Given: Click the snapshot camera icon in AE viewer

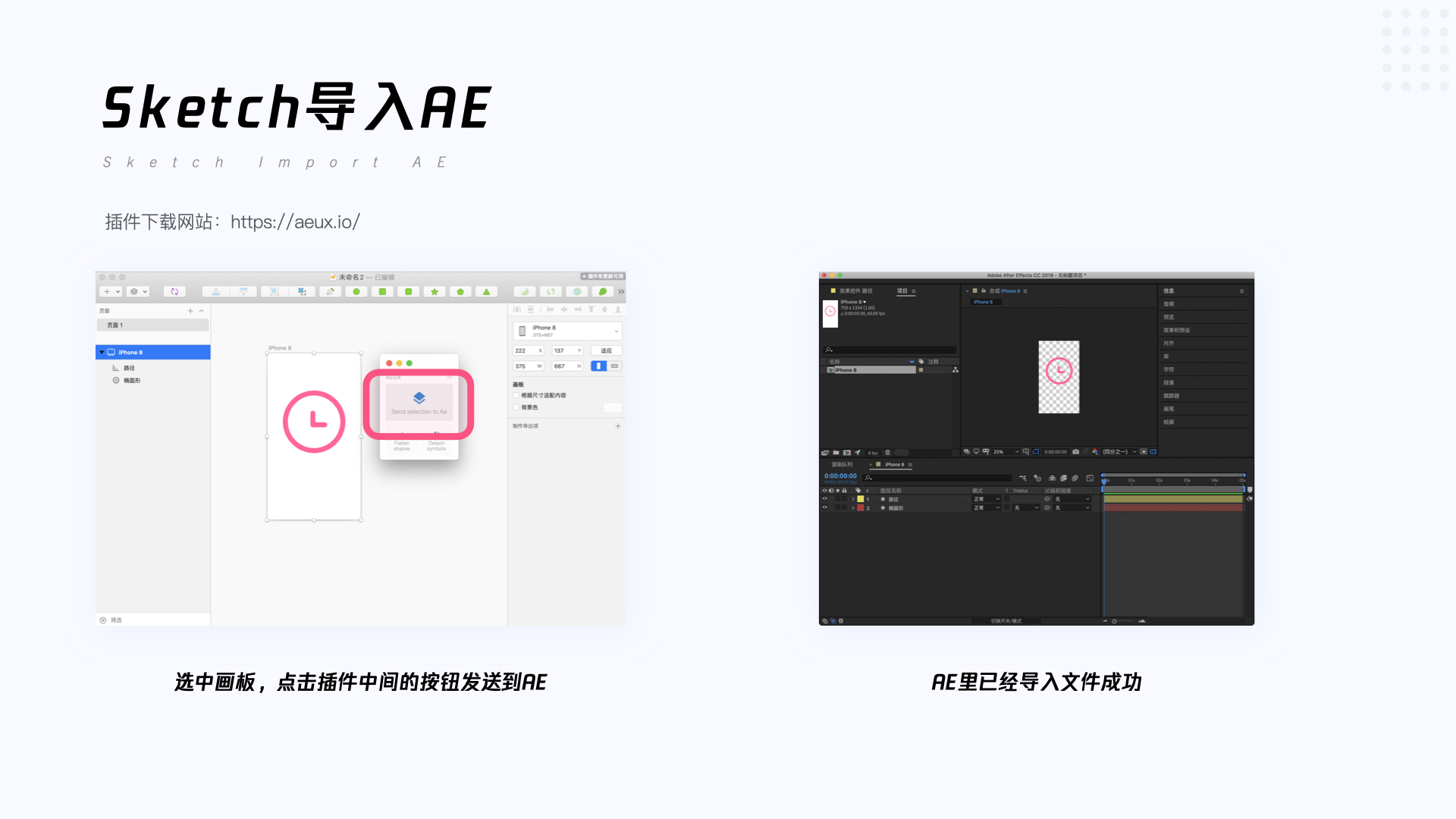Looking at the screenshot, I should tap(1075, 452).
